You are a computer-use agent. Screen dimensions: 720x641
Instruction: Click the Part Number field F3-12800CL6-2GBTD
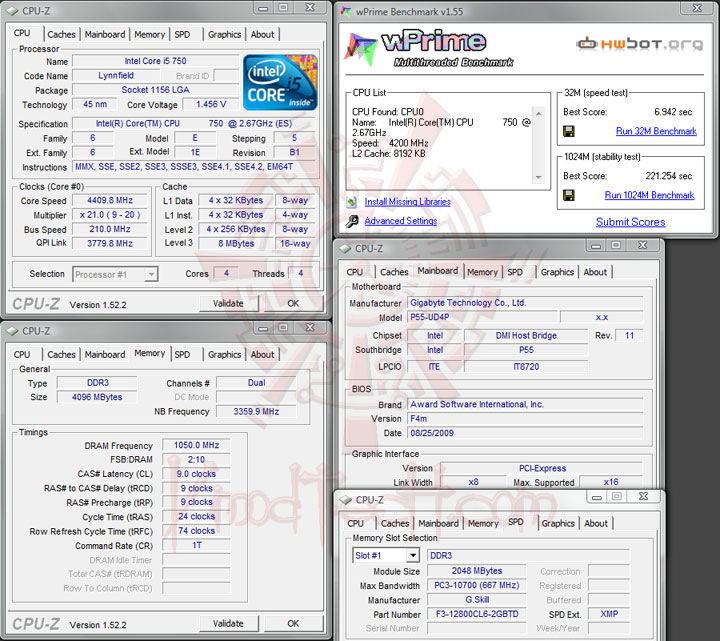coord(477,614)
